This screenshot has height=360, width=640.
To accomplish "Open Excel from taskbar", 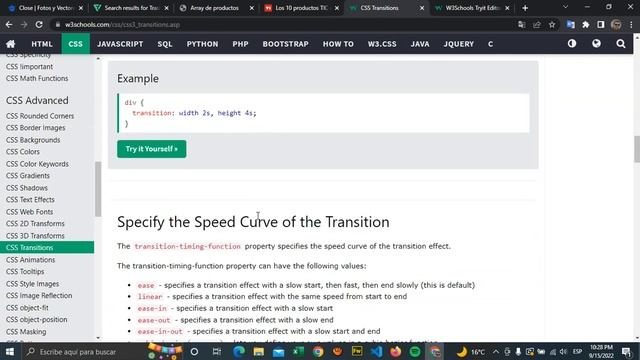I will tap(298, 351).
